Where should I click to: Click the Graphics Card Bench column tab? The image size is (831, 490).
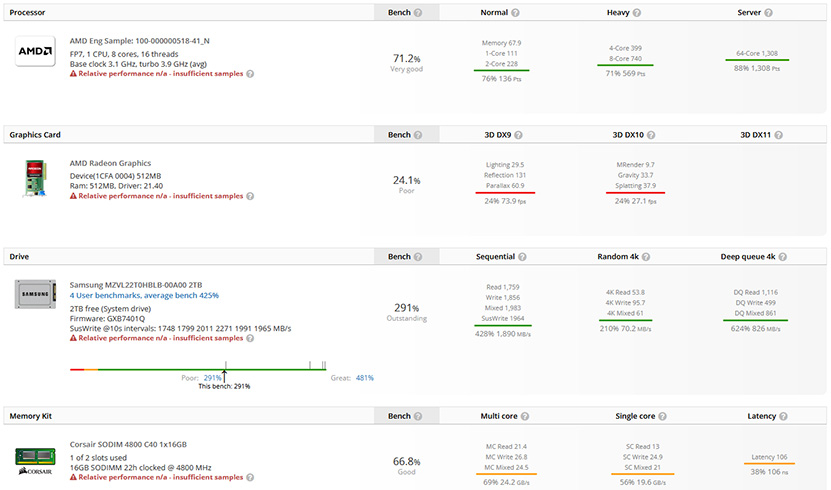(406, 135)
